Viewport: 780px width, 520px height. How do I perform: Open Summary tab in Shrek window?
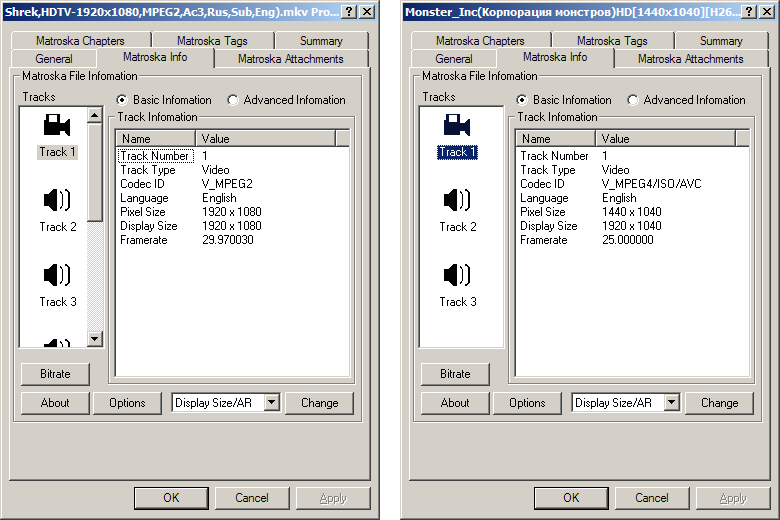(321, 41)
